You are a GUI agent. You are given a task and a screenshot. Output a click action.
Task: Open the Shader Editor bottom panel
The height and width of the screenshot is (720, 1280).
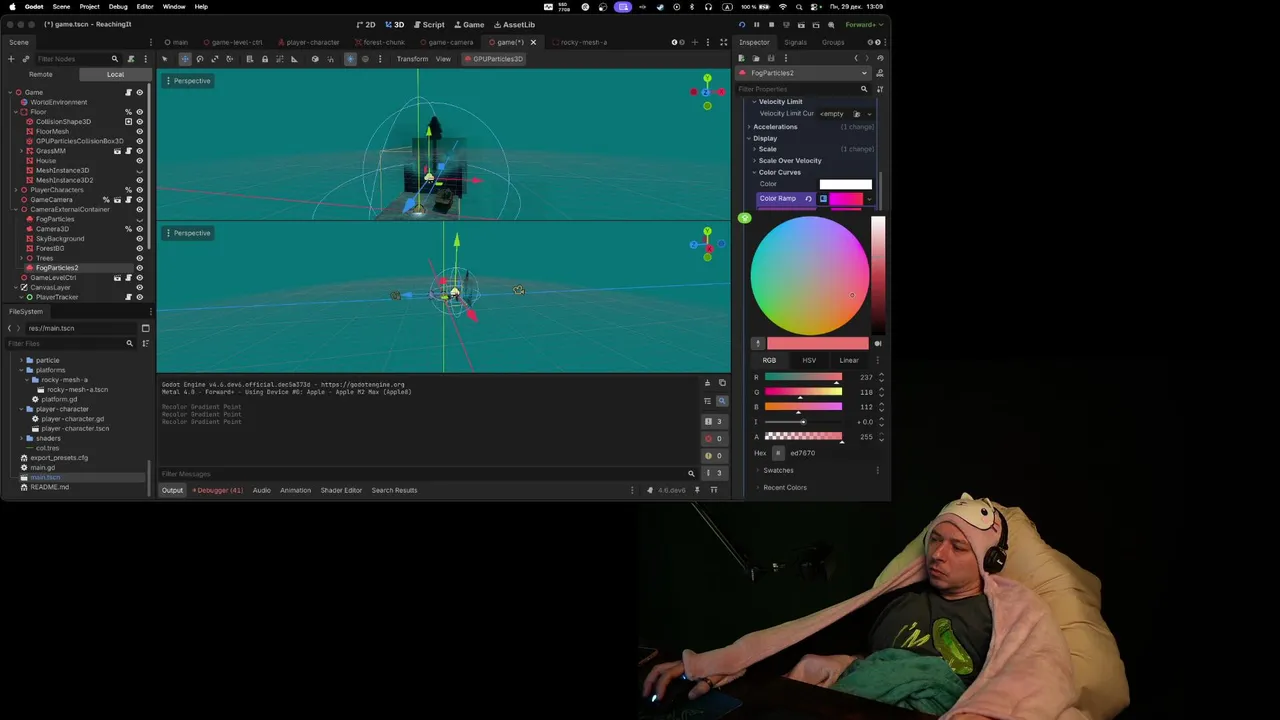341,490
